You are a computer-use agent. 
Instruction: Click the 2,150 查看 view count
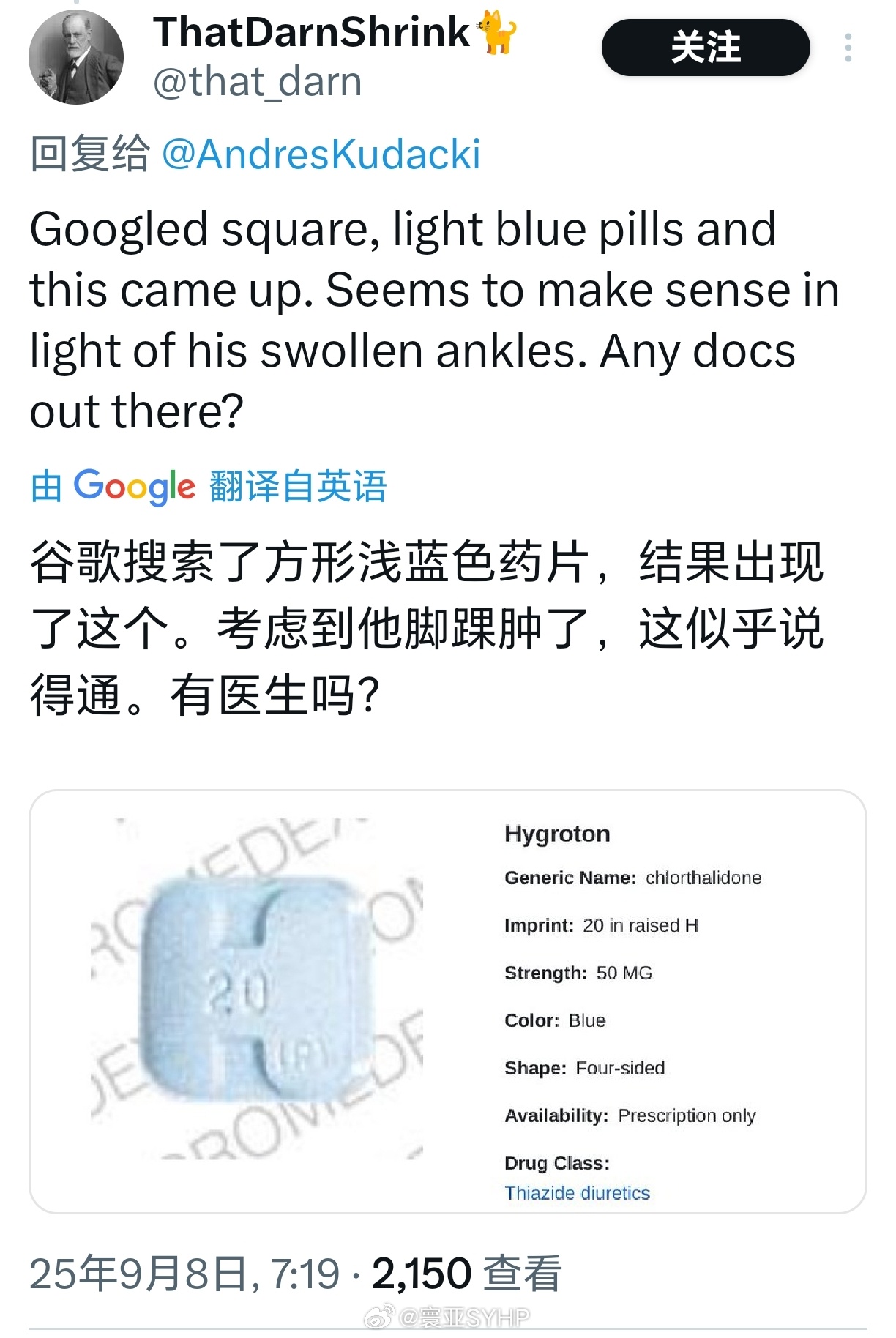(467, 1274)
